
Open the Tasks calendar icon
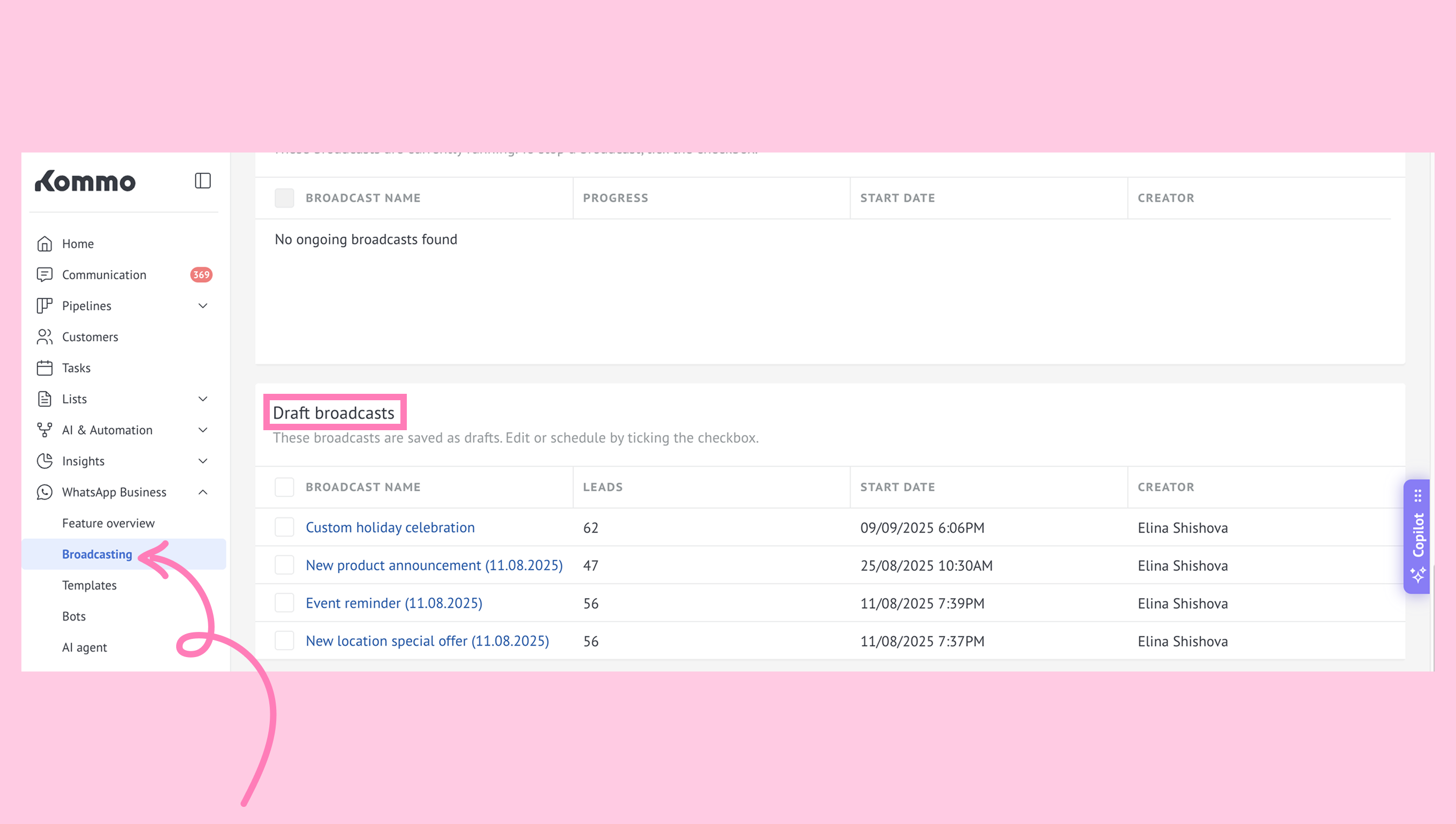click(x=45, y=369)
